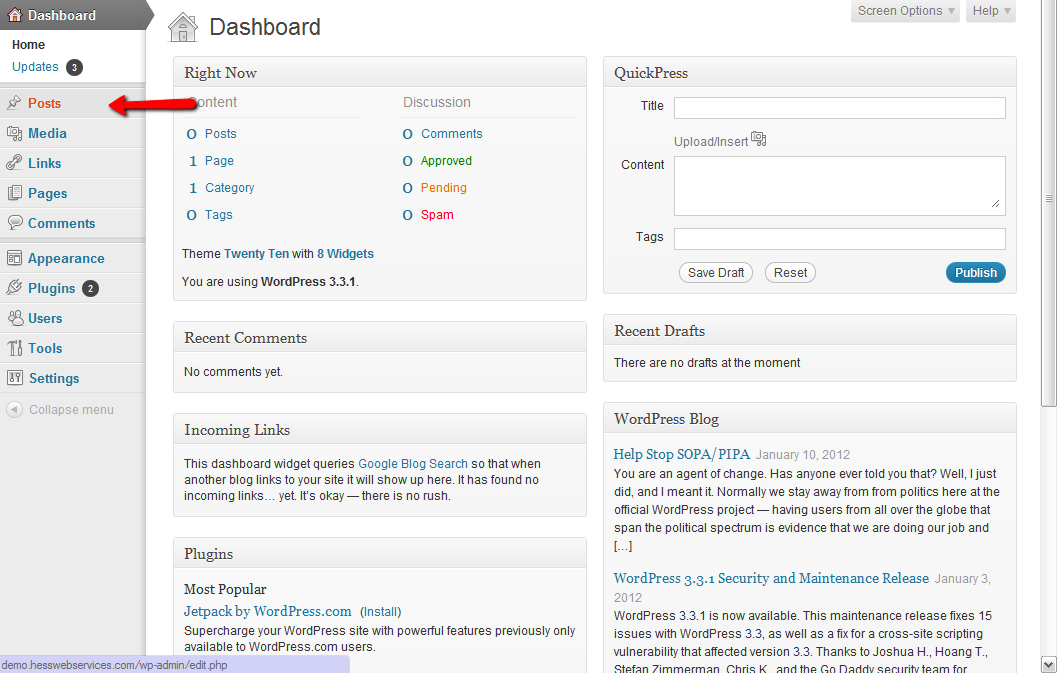This screenshot has width=1057, height=673.
Task: Click the Posts pushpin icon
Action: [14, 103]
